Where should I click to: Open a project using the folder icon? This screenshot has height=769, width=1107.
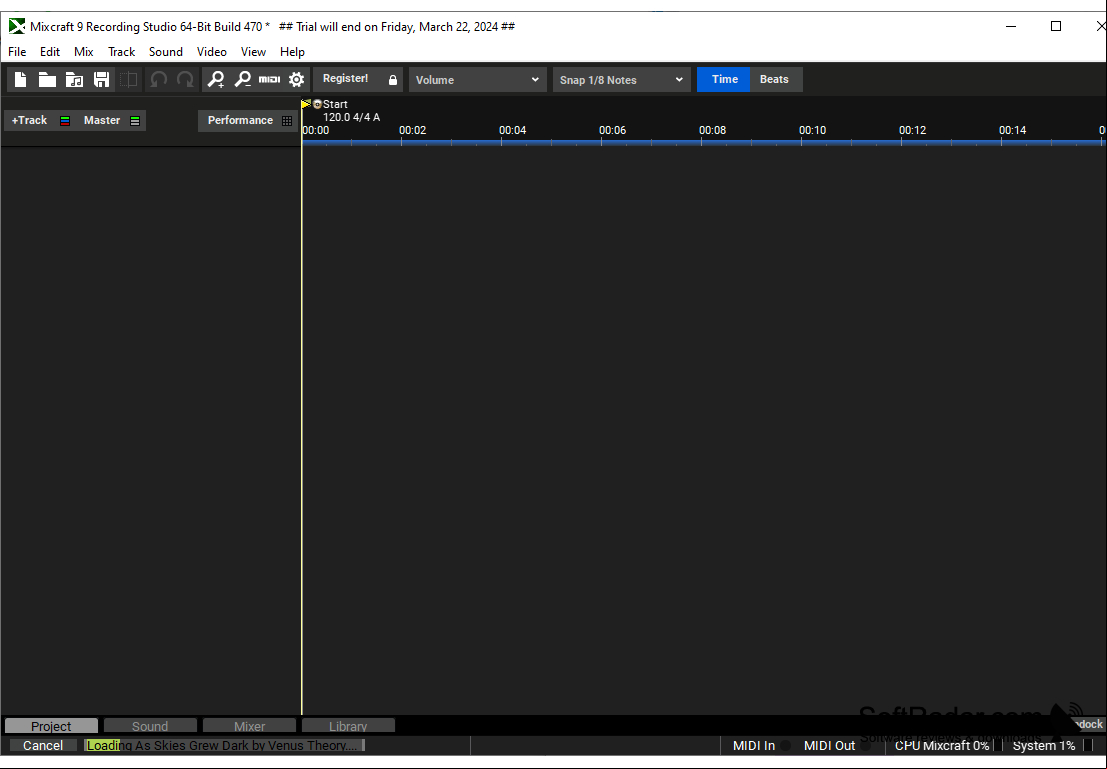coord(47,80)
